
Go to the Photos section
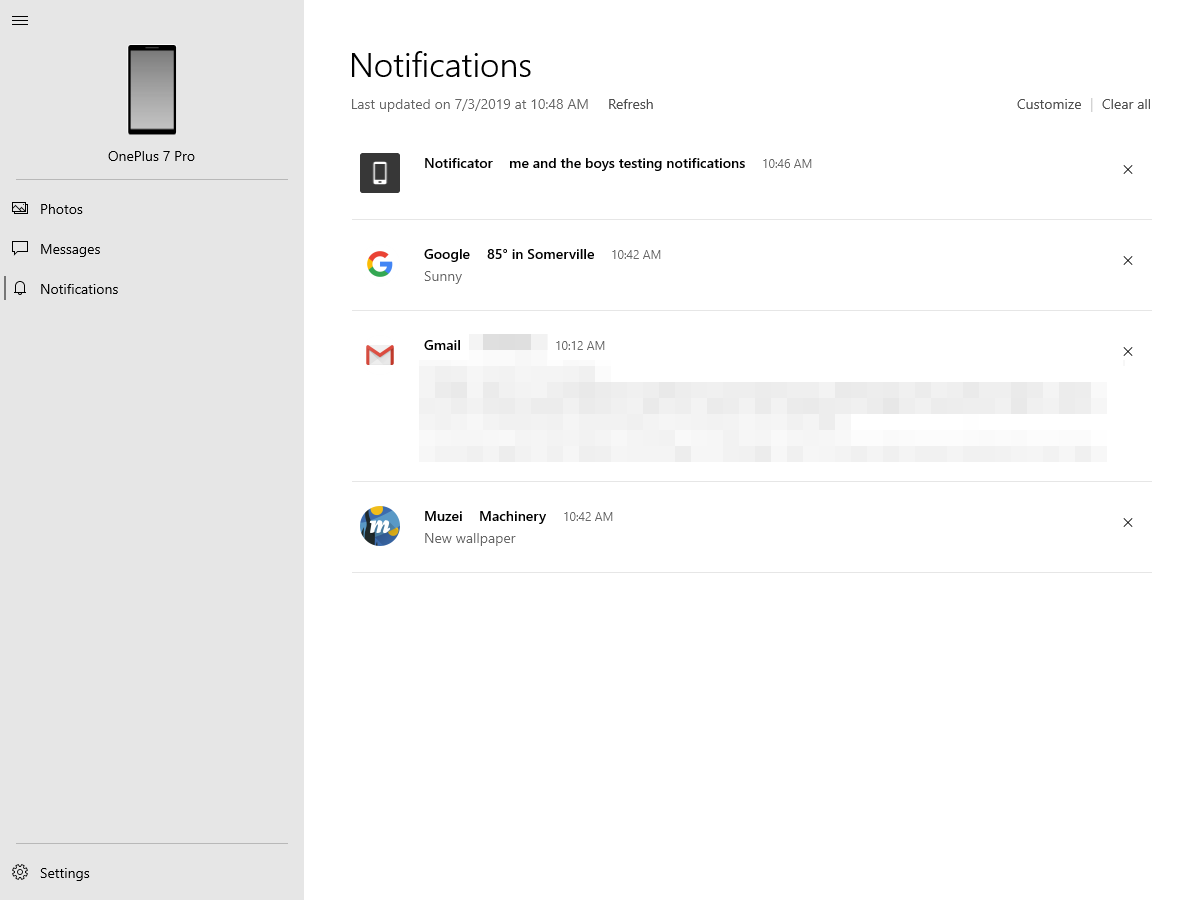[x=152, y=209]
